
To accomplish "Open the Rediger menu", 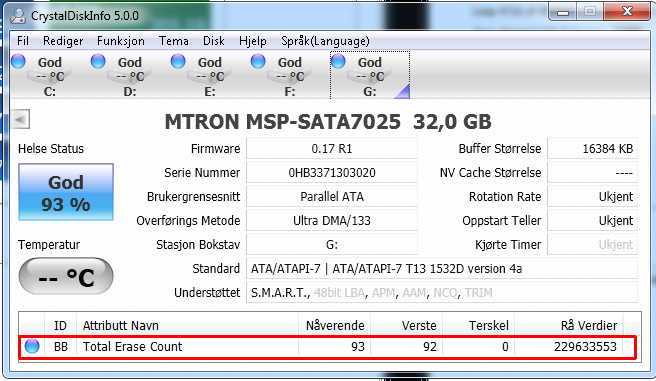I will click(63, 41).
